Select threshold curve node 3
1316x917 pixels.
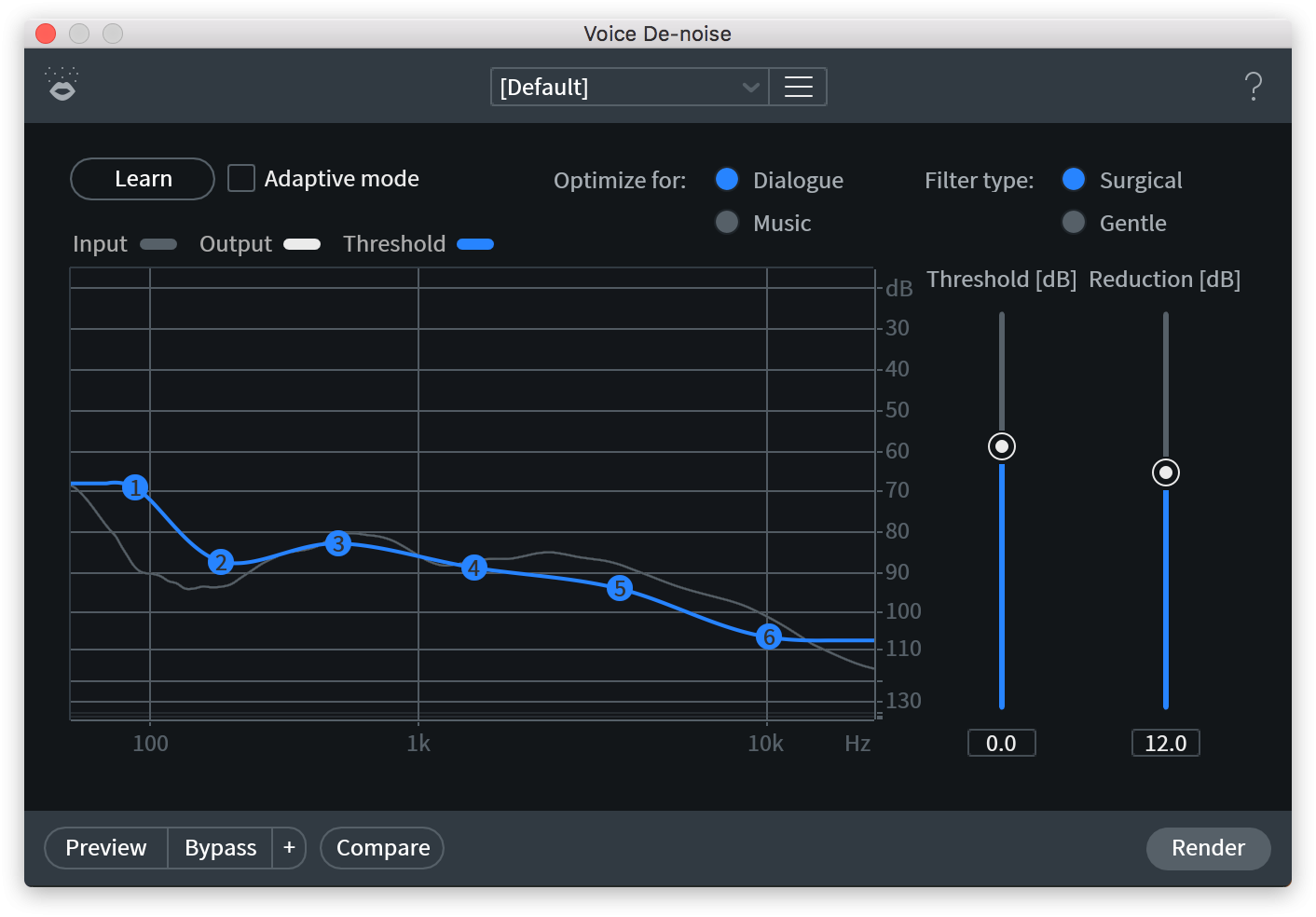click(338, 543)
